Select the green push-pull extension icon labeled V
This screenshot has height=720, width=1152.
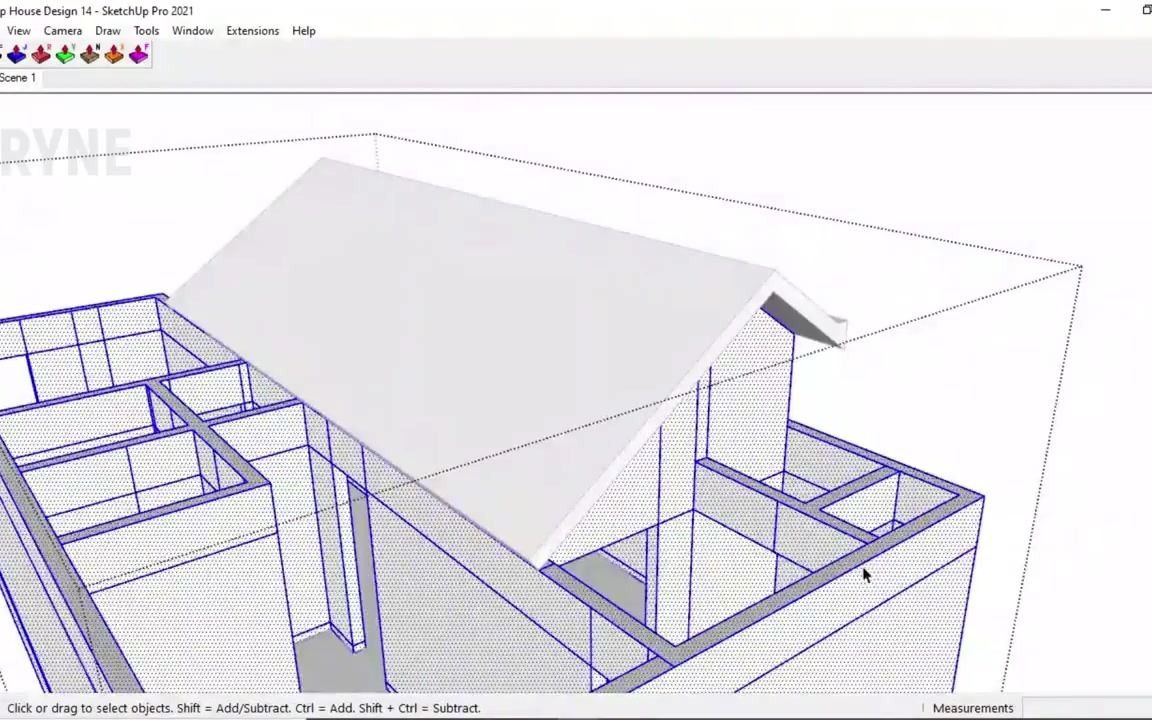[x=64, y=56]
